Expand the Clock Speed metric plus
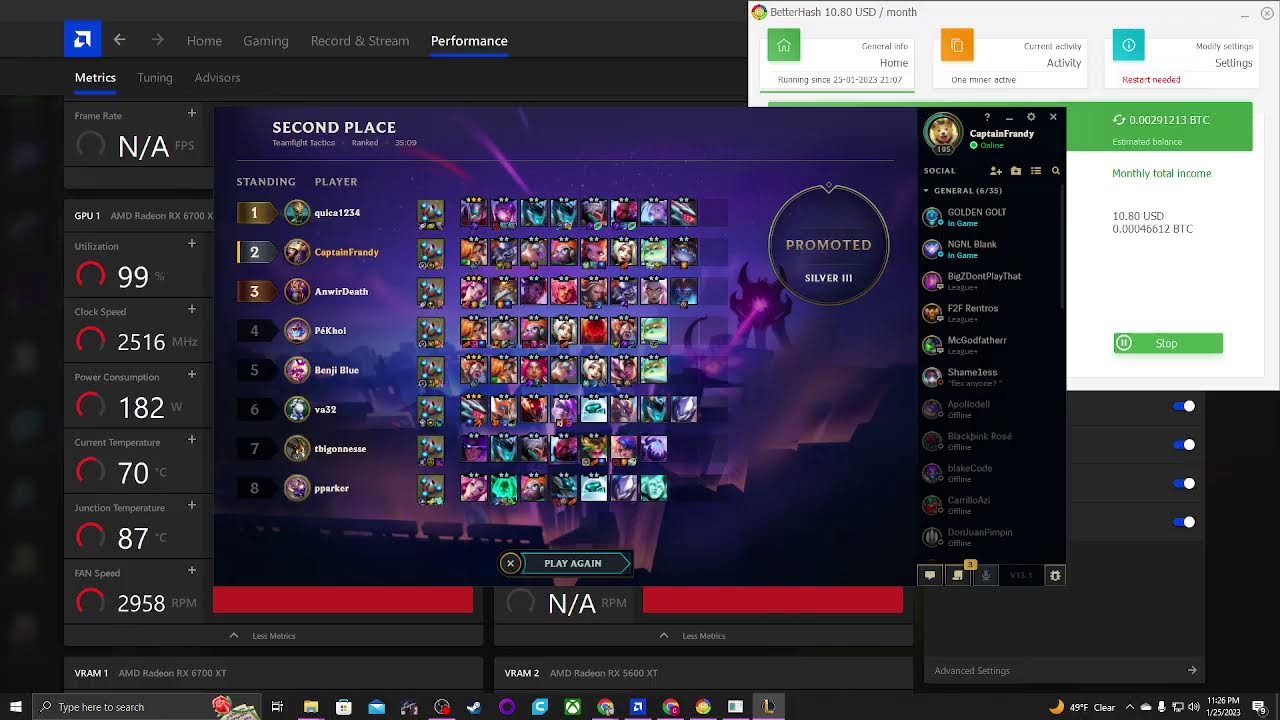Screen dimensions: 1280x720 click(x=192, y=310)
